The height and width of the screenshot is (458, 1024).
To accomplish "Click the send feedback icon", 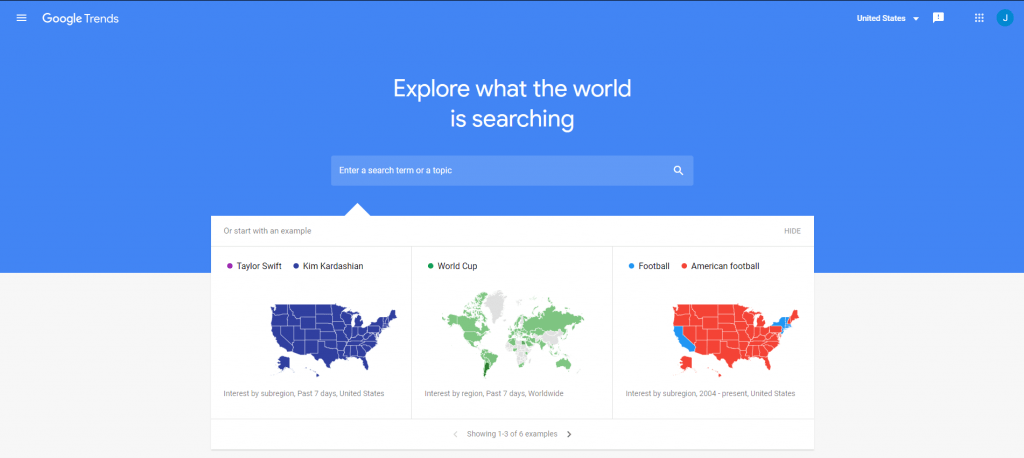I will (938, 18).
